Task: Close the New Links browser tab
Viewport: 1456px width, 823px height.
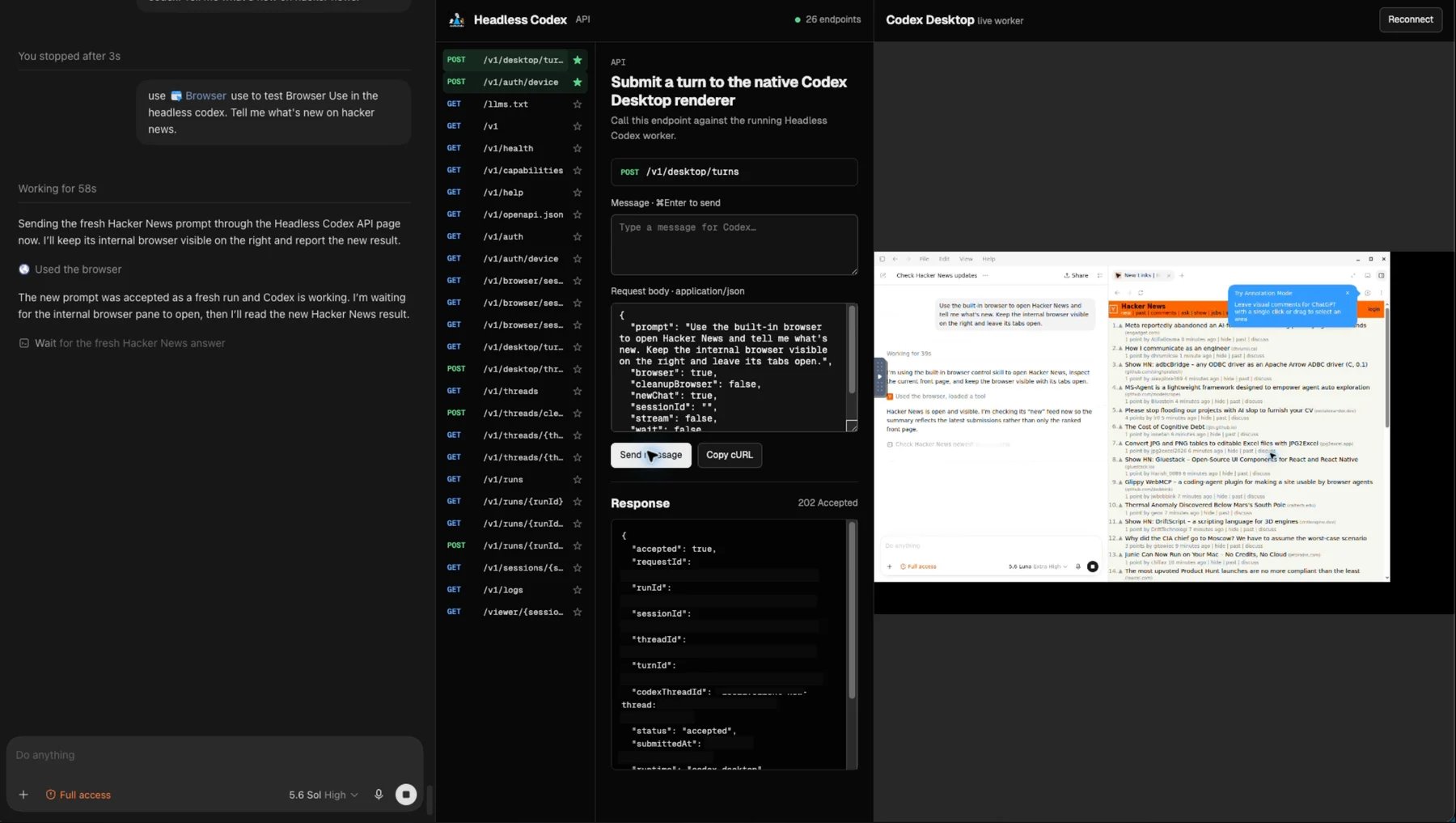Action: point(1169,275)
